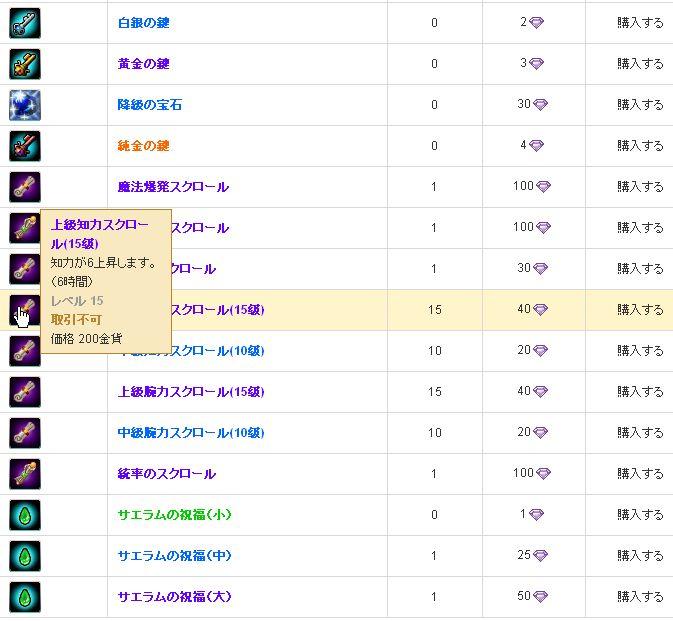Screen dimensions: 673x621
Task: Click the tooltip text 価格 200金貨
Action: (86, 339)
